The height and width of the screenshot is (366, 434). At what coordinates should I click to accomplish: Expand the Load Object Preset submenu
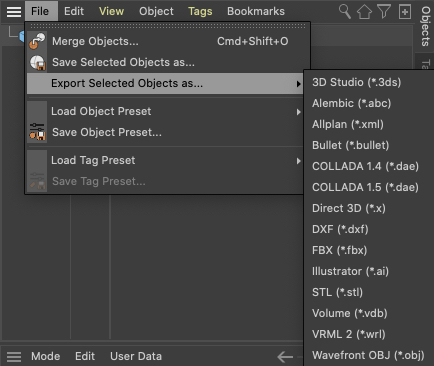[165, 111]
